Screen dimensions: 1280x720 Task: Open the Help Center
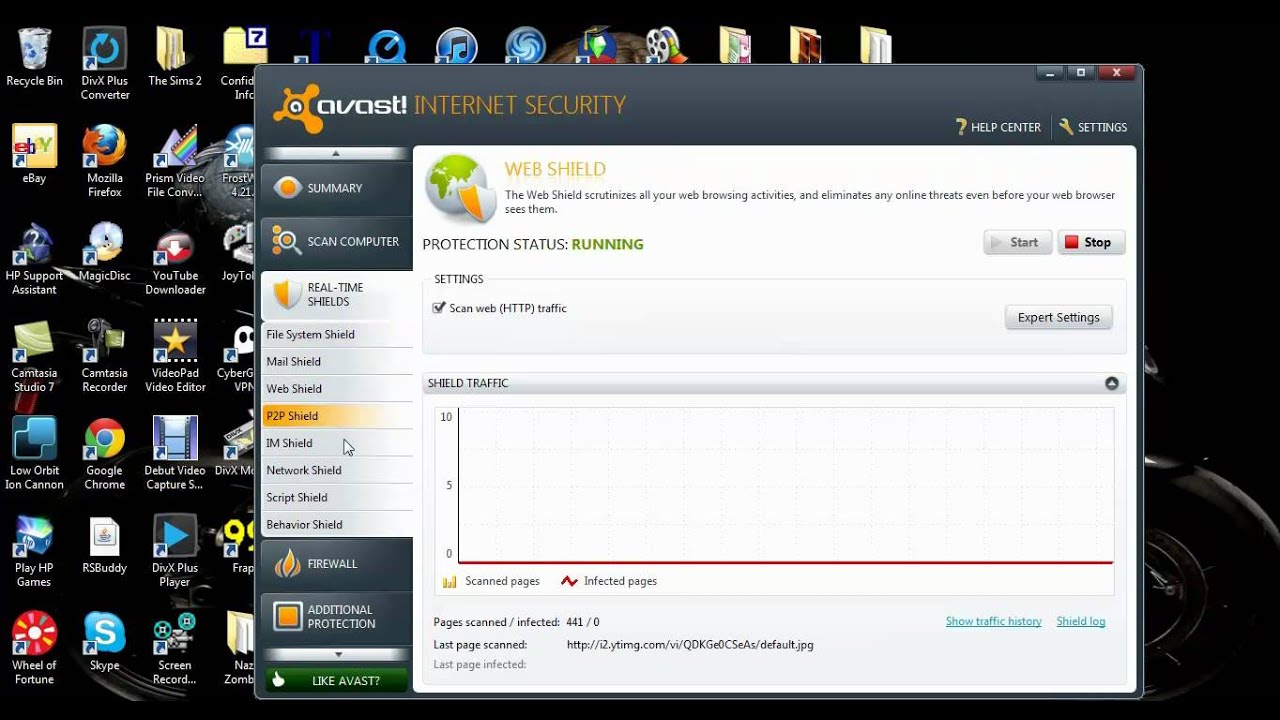click(x=998, y=127)
